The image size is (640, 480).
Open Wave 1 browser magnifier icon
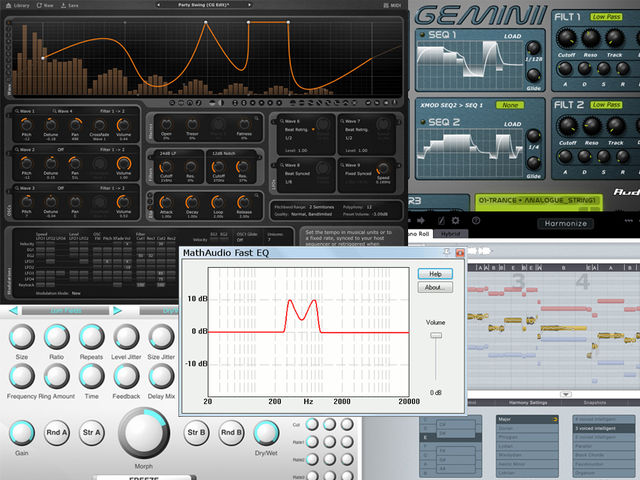pyautogui.click(x=17, y=111)
